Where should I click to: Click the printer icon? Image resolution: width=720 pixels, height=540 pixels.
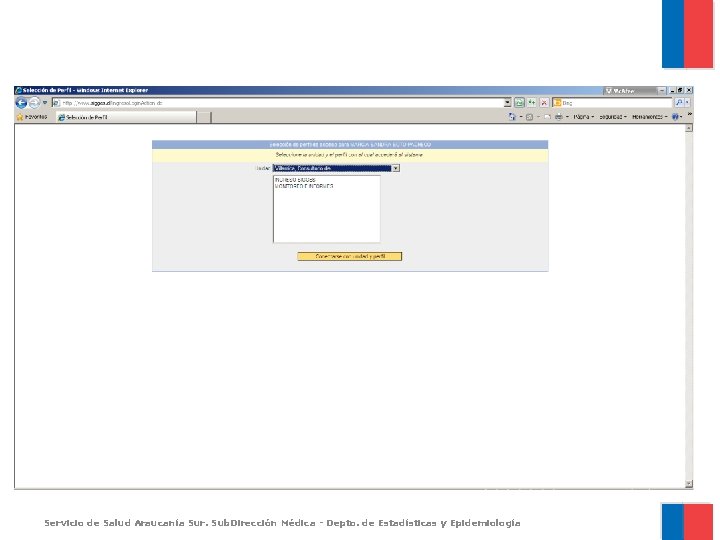558,117
